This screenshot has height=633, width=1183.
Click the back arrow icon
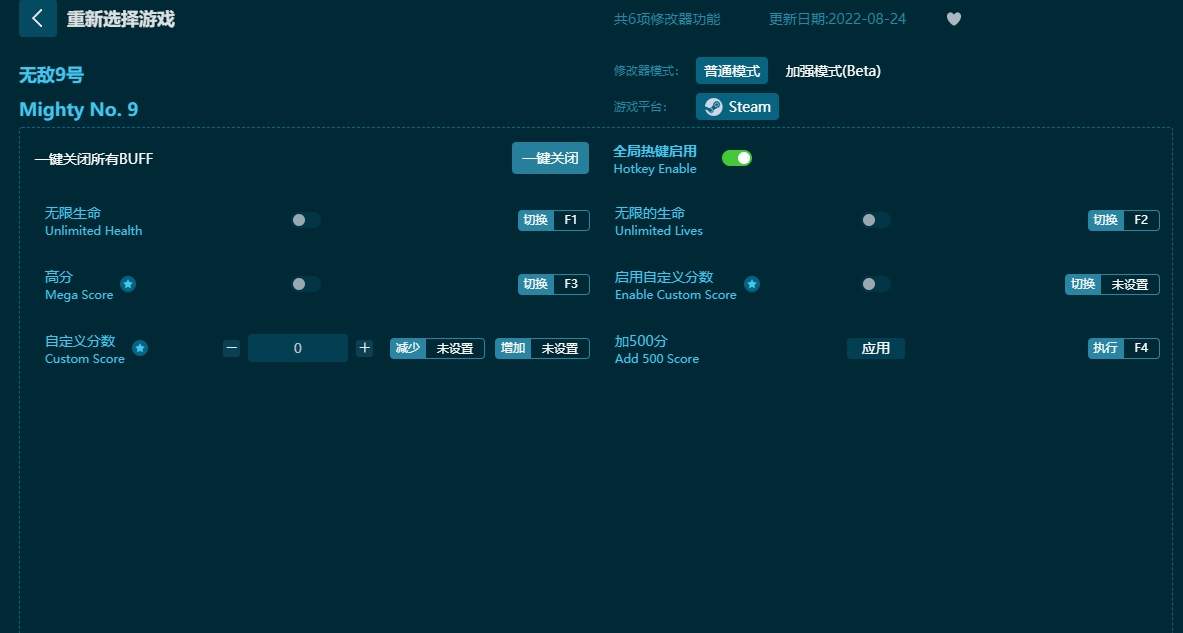[38, 18]
